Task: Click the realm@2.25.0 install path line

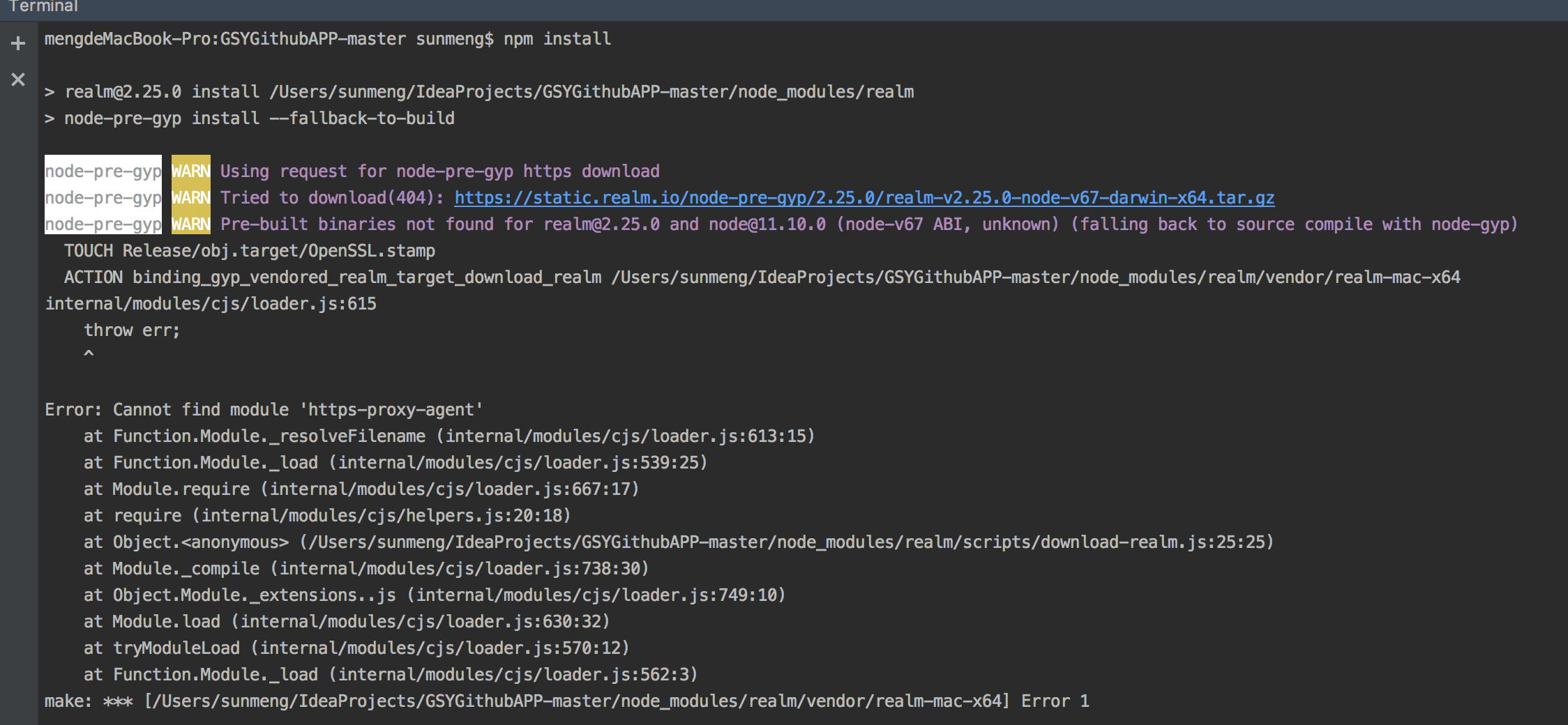Action: 479,91
